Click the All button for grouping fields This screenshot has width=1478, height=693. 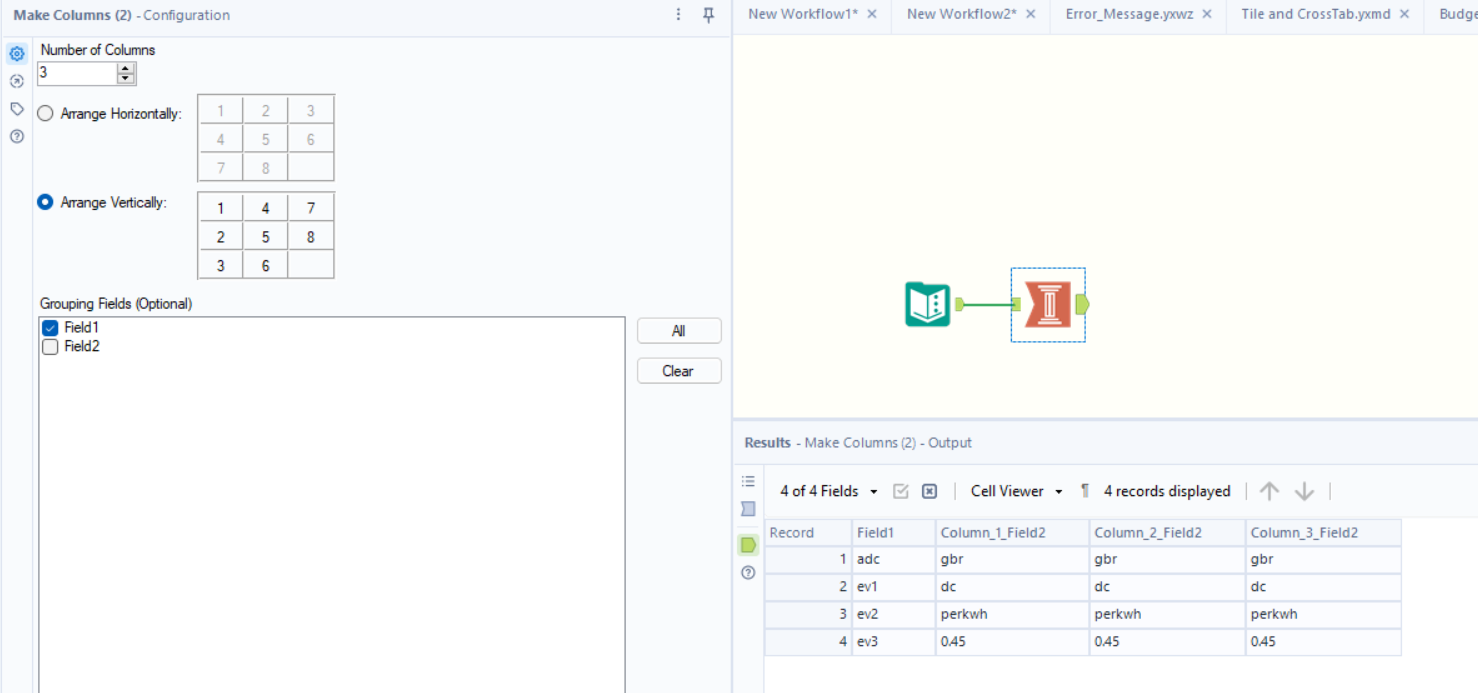tap(679, 330)
